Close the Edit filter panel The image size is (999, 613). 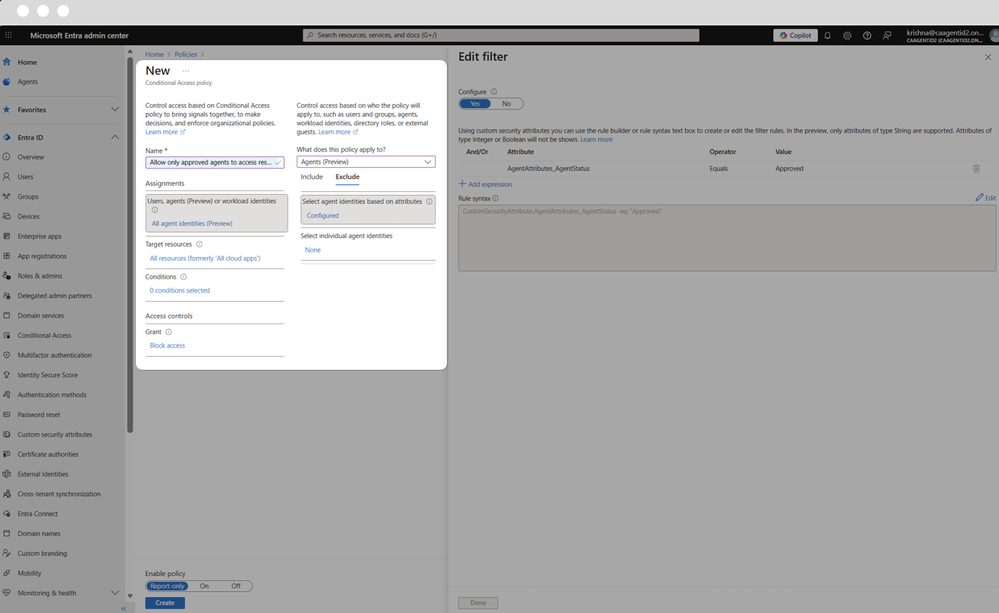(x=988, y=57)
